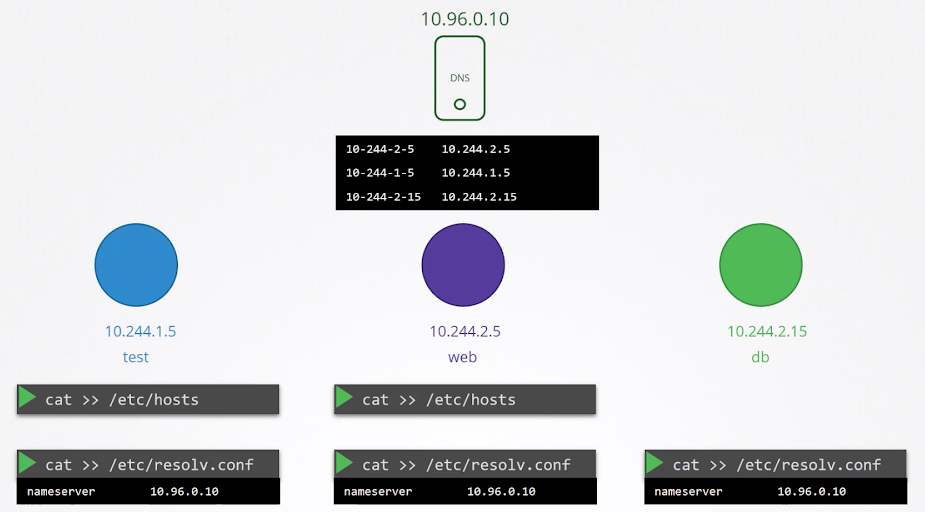Click the DNS server icon
Image resolution: width=925 pixels, height=512 pixels.
[459, 78]
